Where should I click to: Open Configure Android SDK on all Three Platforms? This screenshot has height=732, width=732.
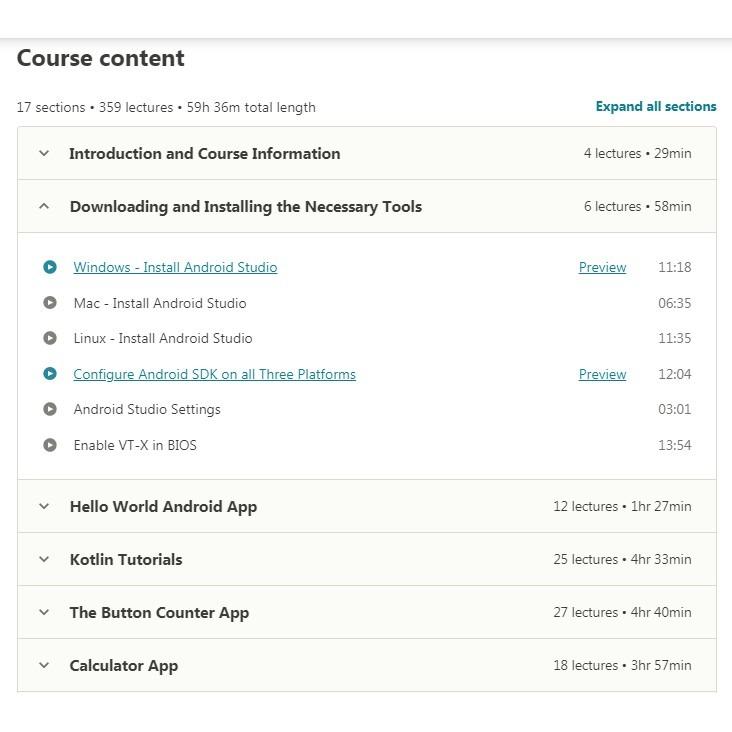pos(214,374)
